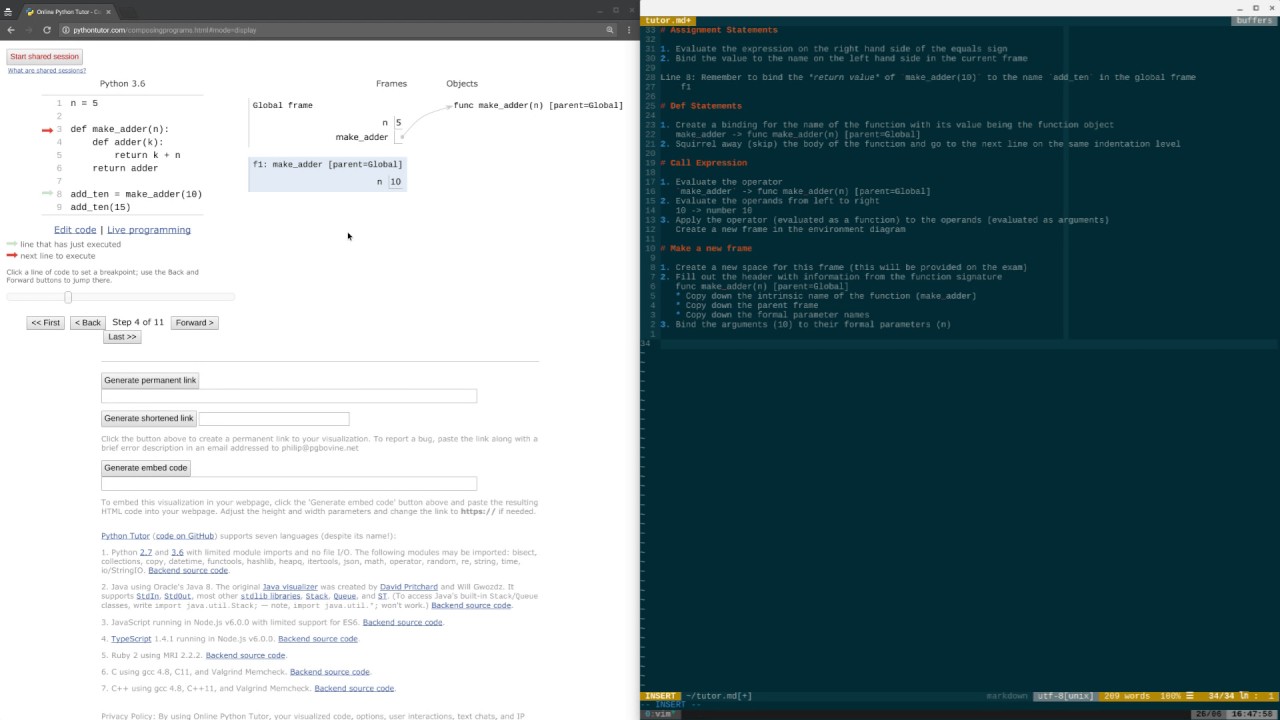Click Generate embed code button

click(x=146, y=468)
